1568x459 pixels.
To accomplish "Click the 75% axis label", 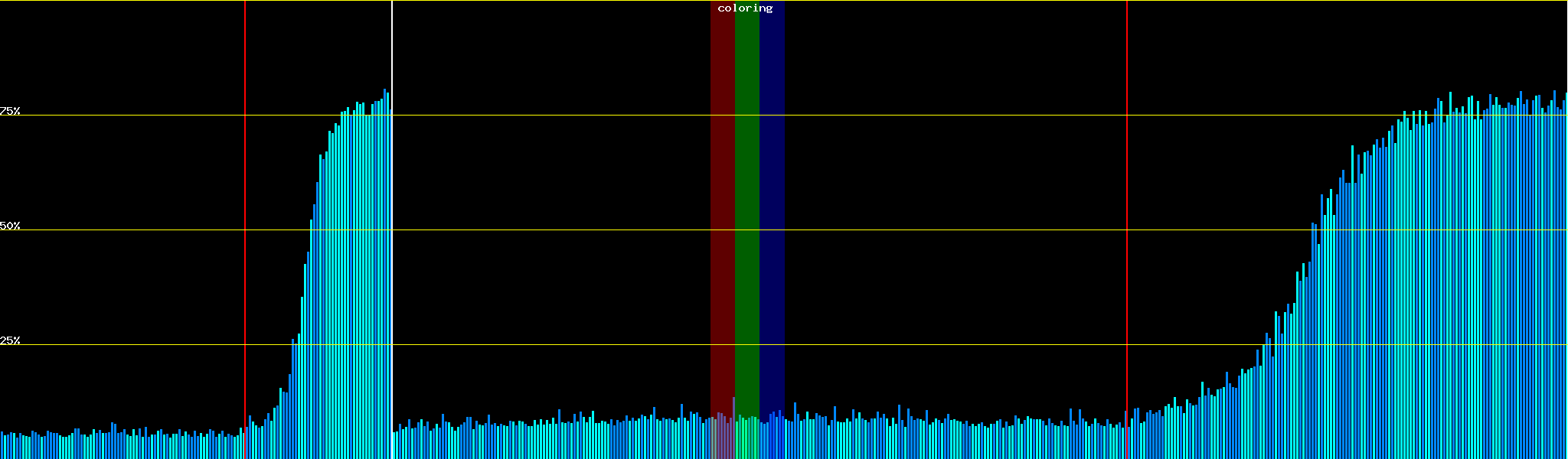I will [10, 111].
